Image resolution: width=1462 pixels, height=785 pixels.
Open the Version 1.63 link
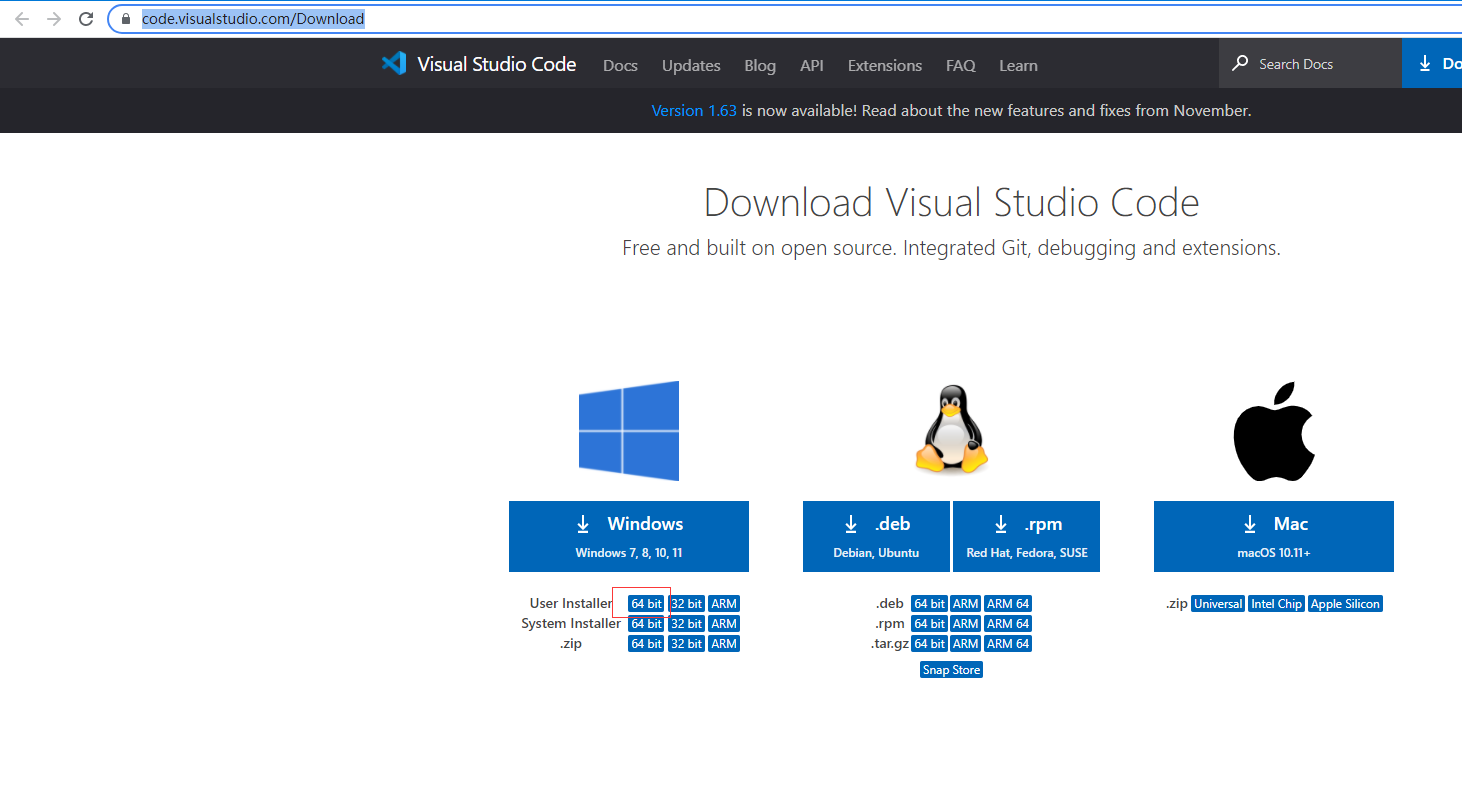(694, 110)
